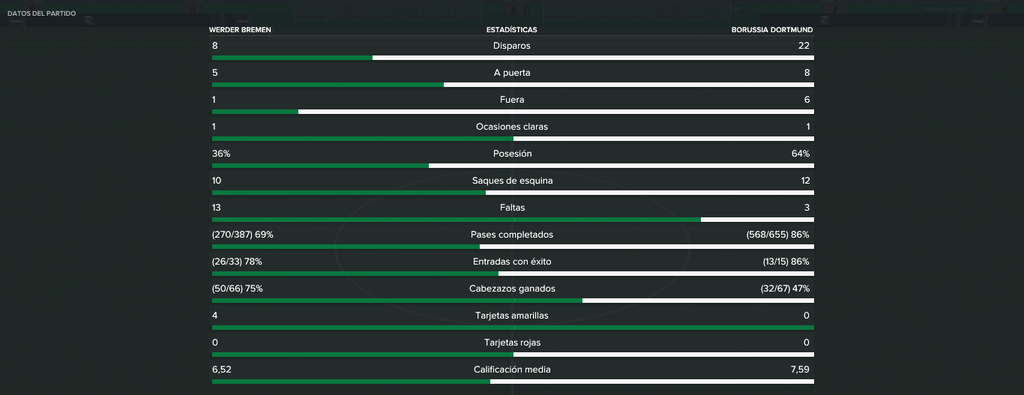Select the Fuera stat label
1024x395 pixels.
(x=512, y=100)
